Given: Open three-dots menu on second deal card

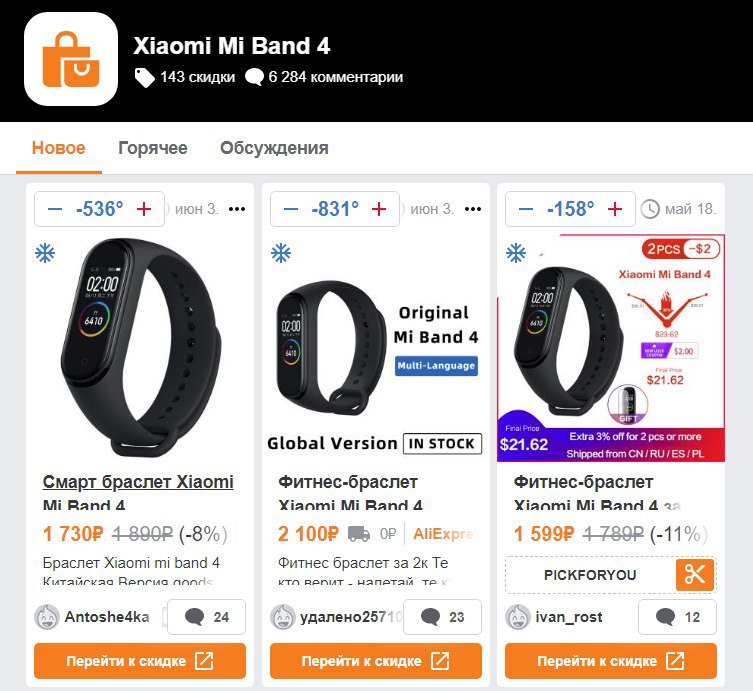Looking at the screenshot, I should [x=473, y=209].
